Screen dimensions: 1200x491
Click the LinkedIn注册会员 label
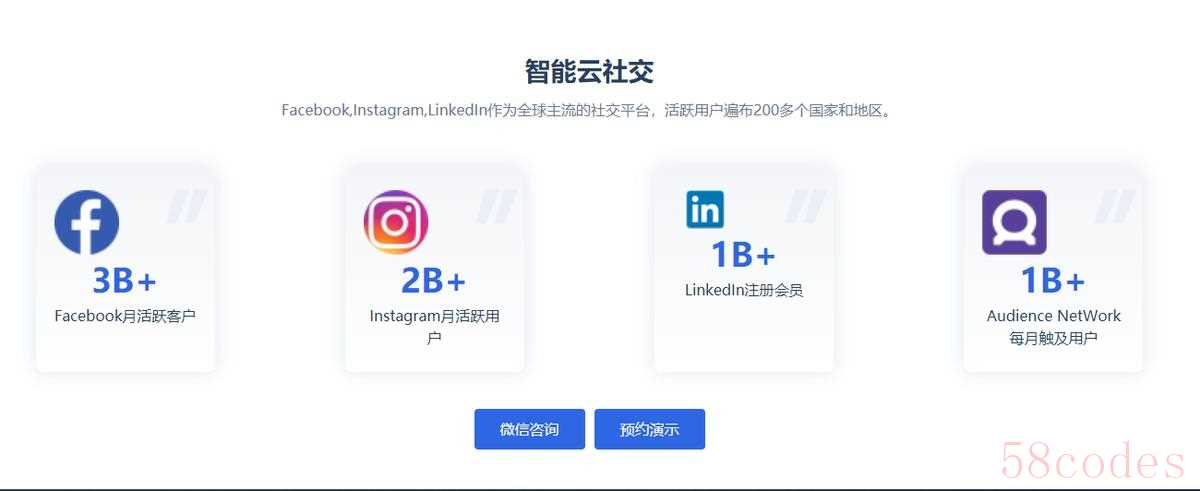744,290
